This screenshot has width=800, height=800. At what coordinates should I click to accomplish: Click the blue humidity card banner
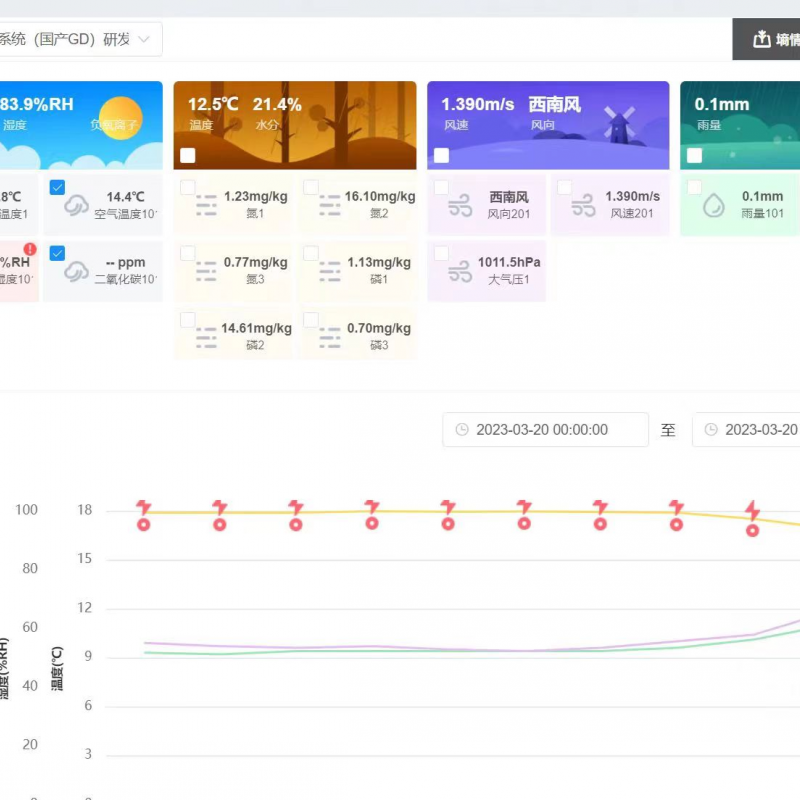point(81,125)
